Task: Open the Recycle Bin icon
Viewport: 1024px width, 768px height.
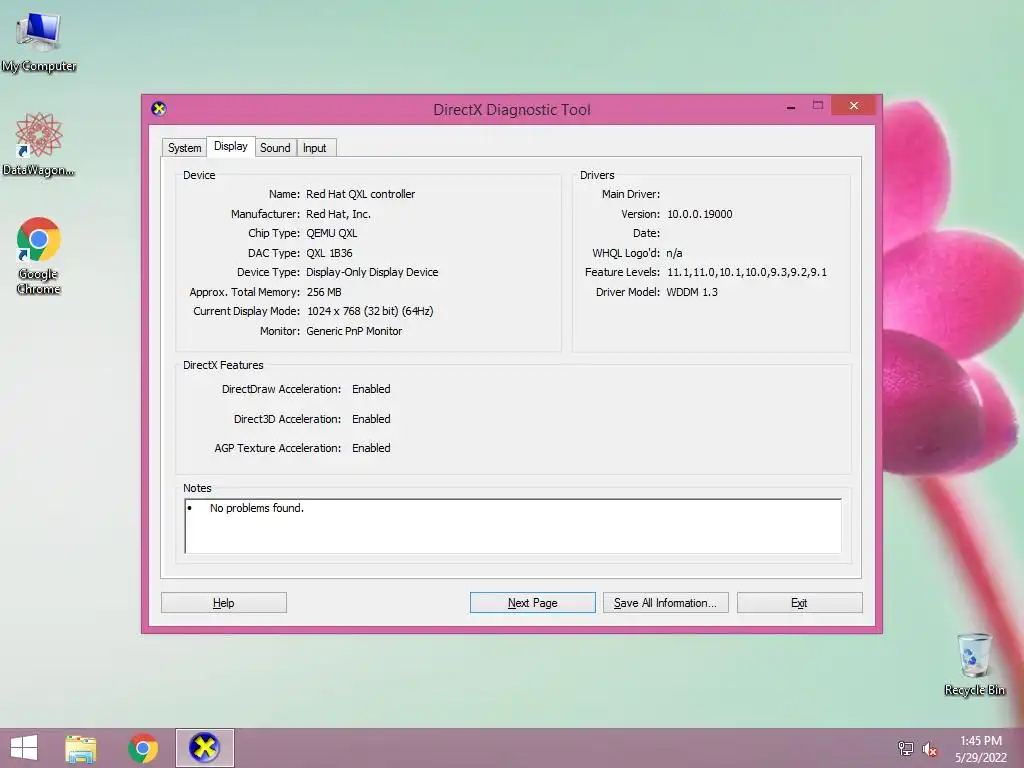Action: [x=974, y=664]
